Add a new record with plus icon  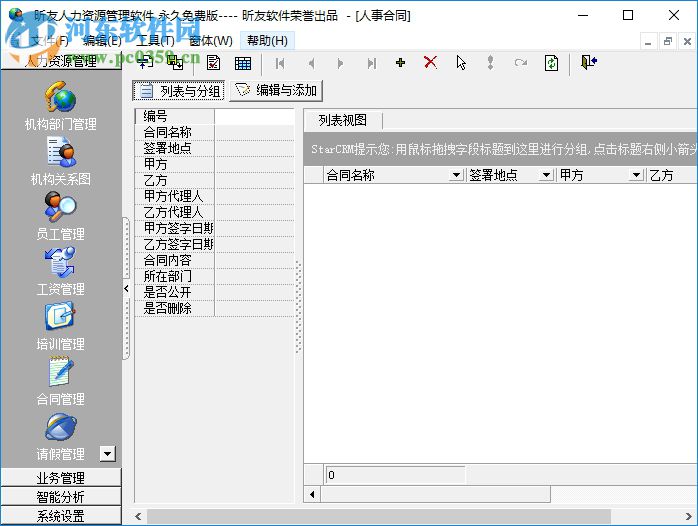point(400,63)
